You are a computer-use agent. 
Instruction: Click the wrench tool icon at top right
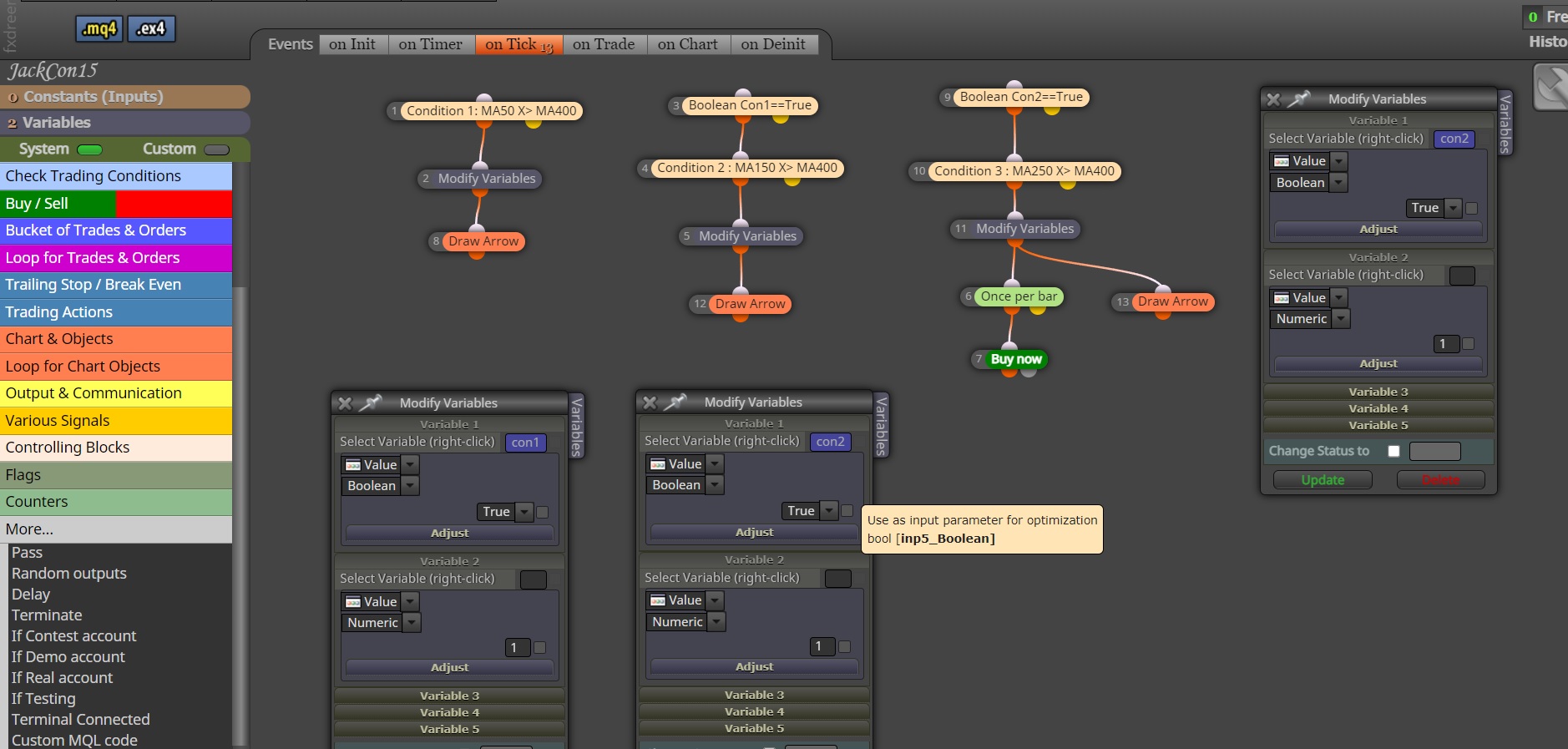[1552, 87]
